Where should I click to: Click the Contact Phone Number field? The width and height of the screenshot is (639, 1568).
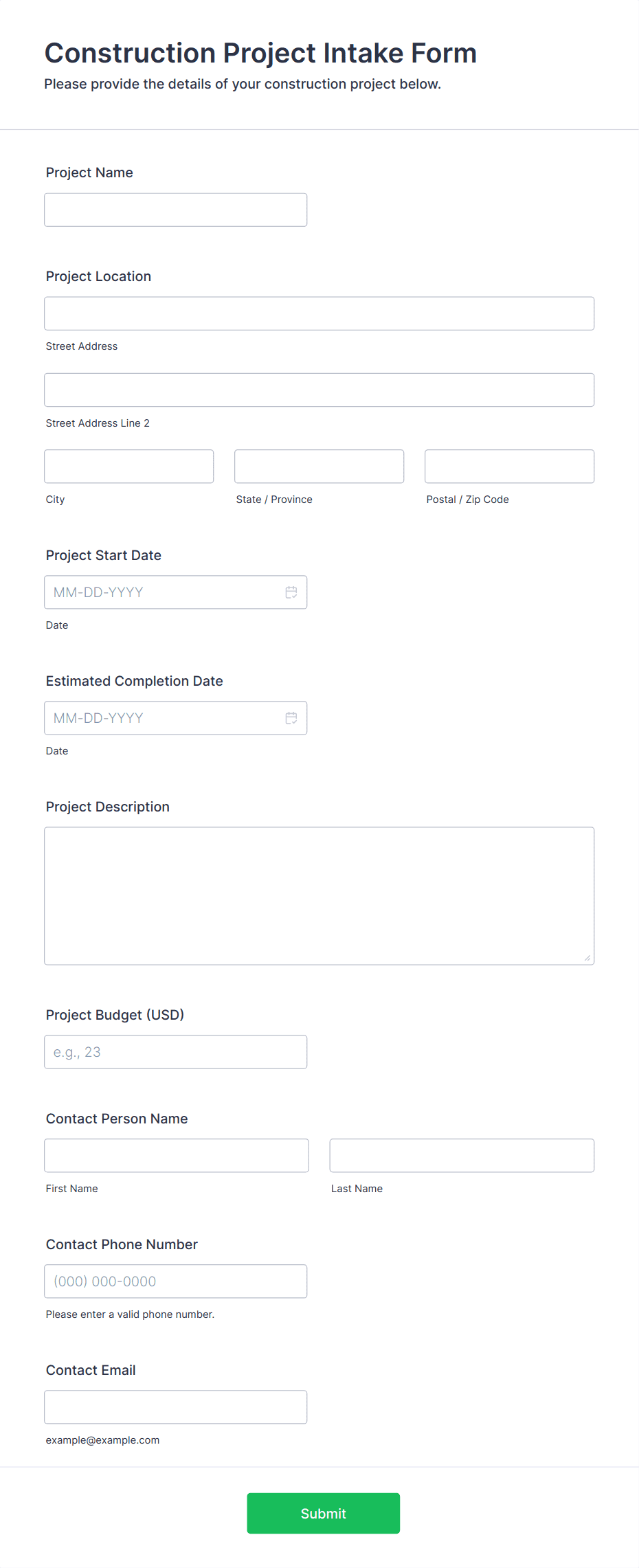click(x=175, y=1281)
